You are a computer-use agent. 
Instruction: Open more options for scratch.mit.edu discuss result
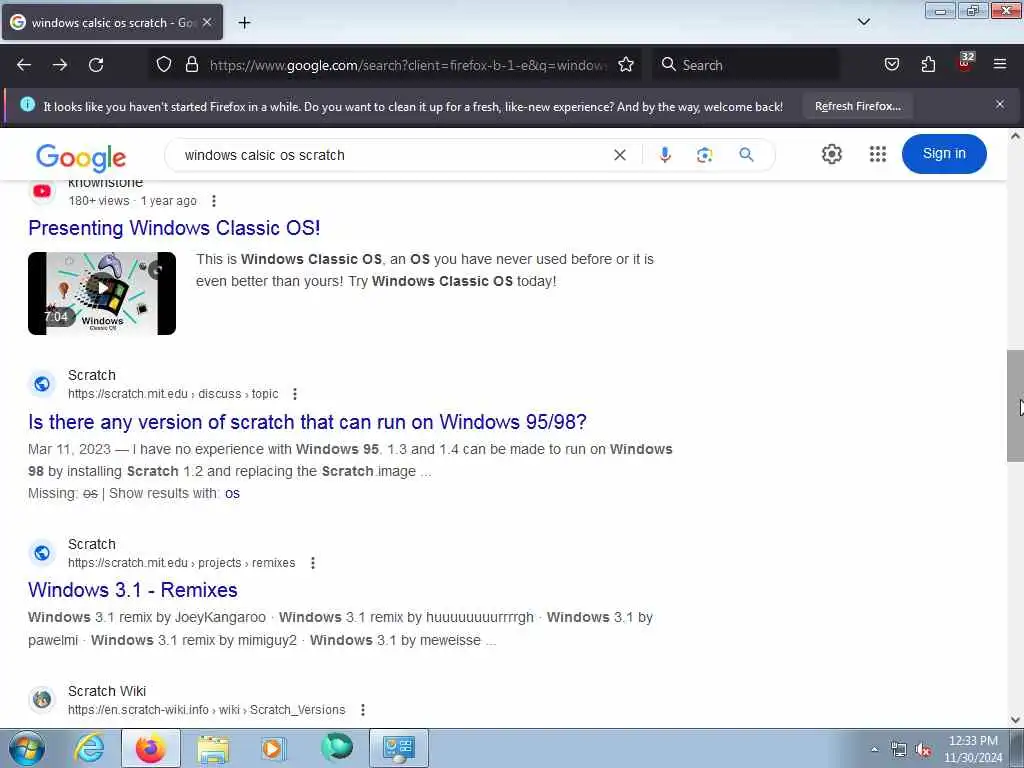click(295, 394)
